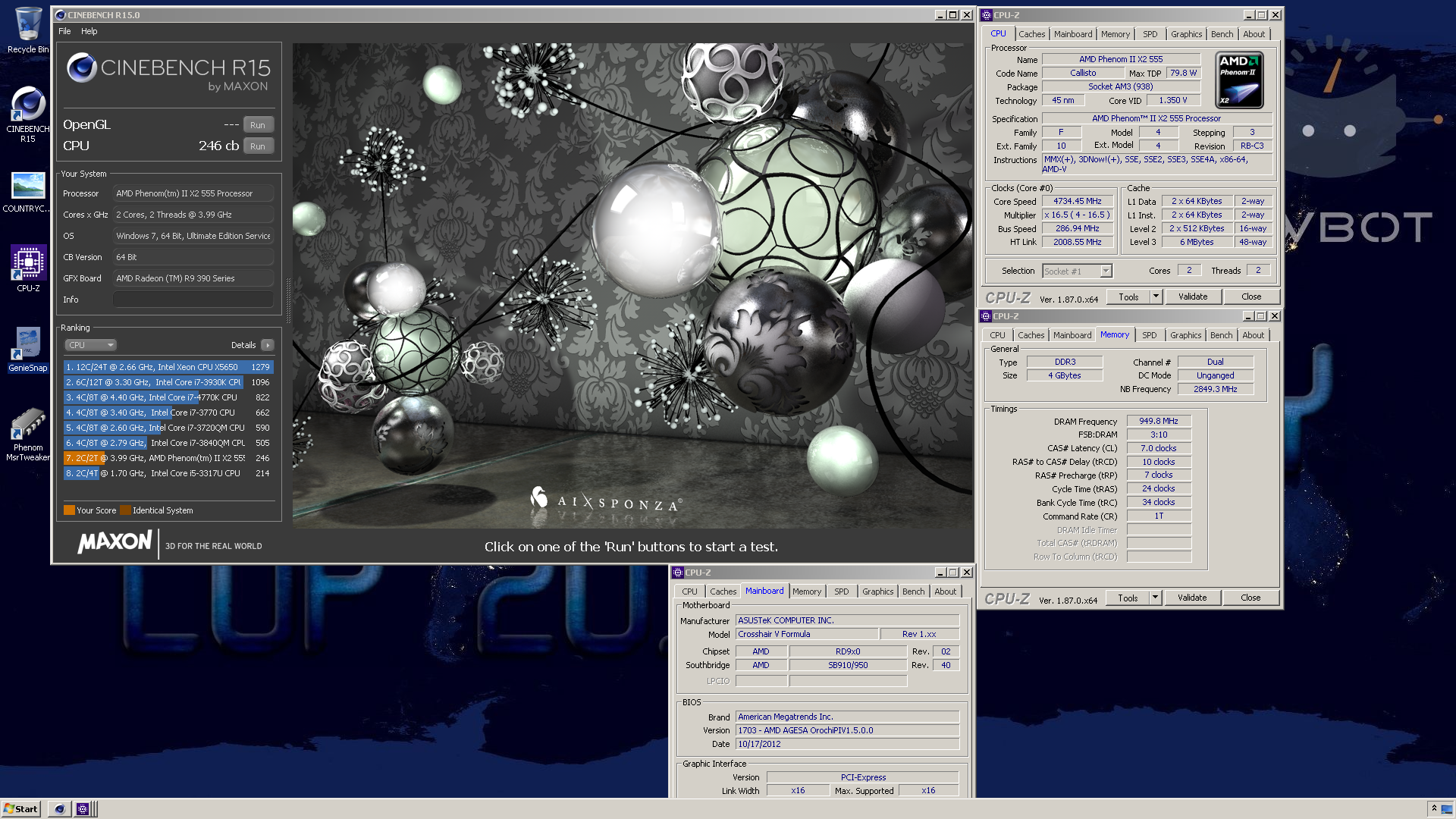Click the Memory CPU-Z window title icon
The image size is (1456, 819).
coord(986,316)
